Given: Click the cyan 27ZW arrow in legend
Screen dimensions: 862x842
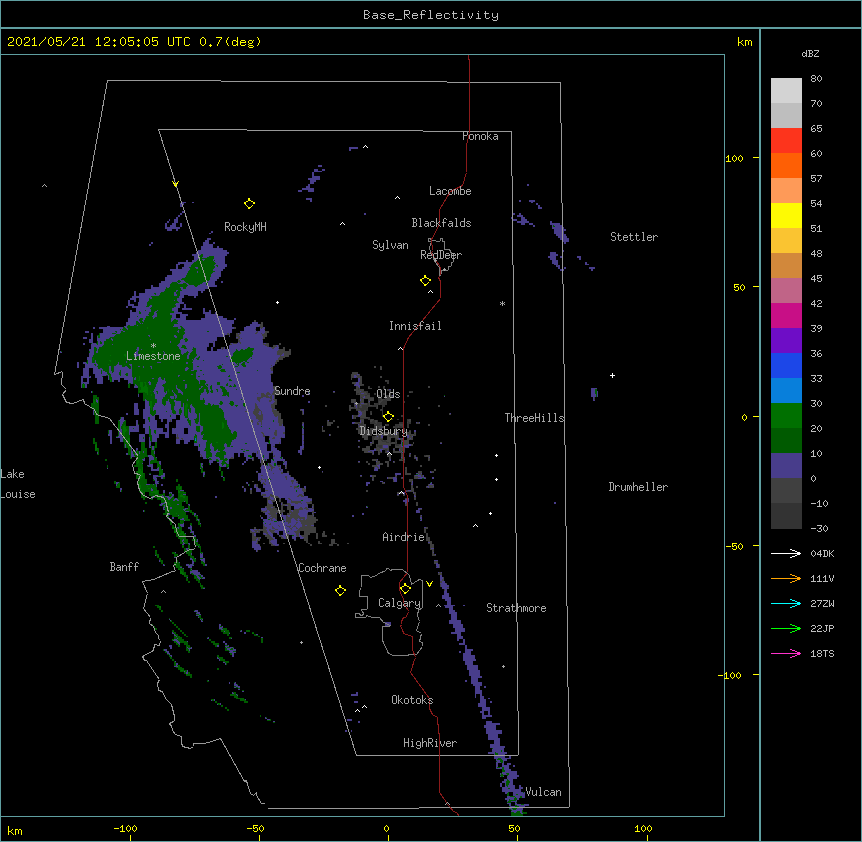Looking at the screenshot, I should click(786, 603).
